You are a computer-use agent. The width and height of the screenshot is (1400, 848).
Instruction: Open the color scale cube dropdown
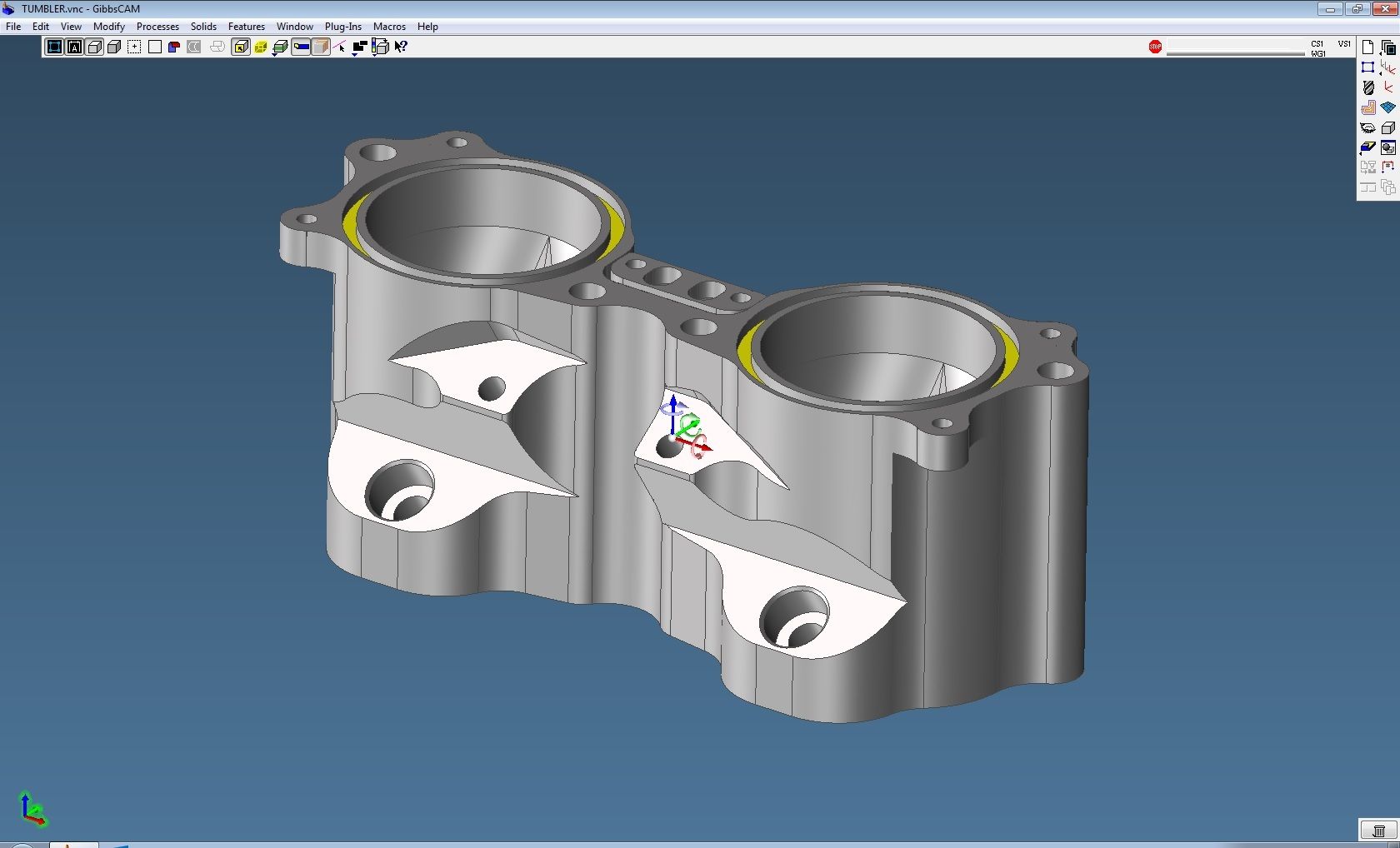click(x=380, y=47)
